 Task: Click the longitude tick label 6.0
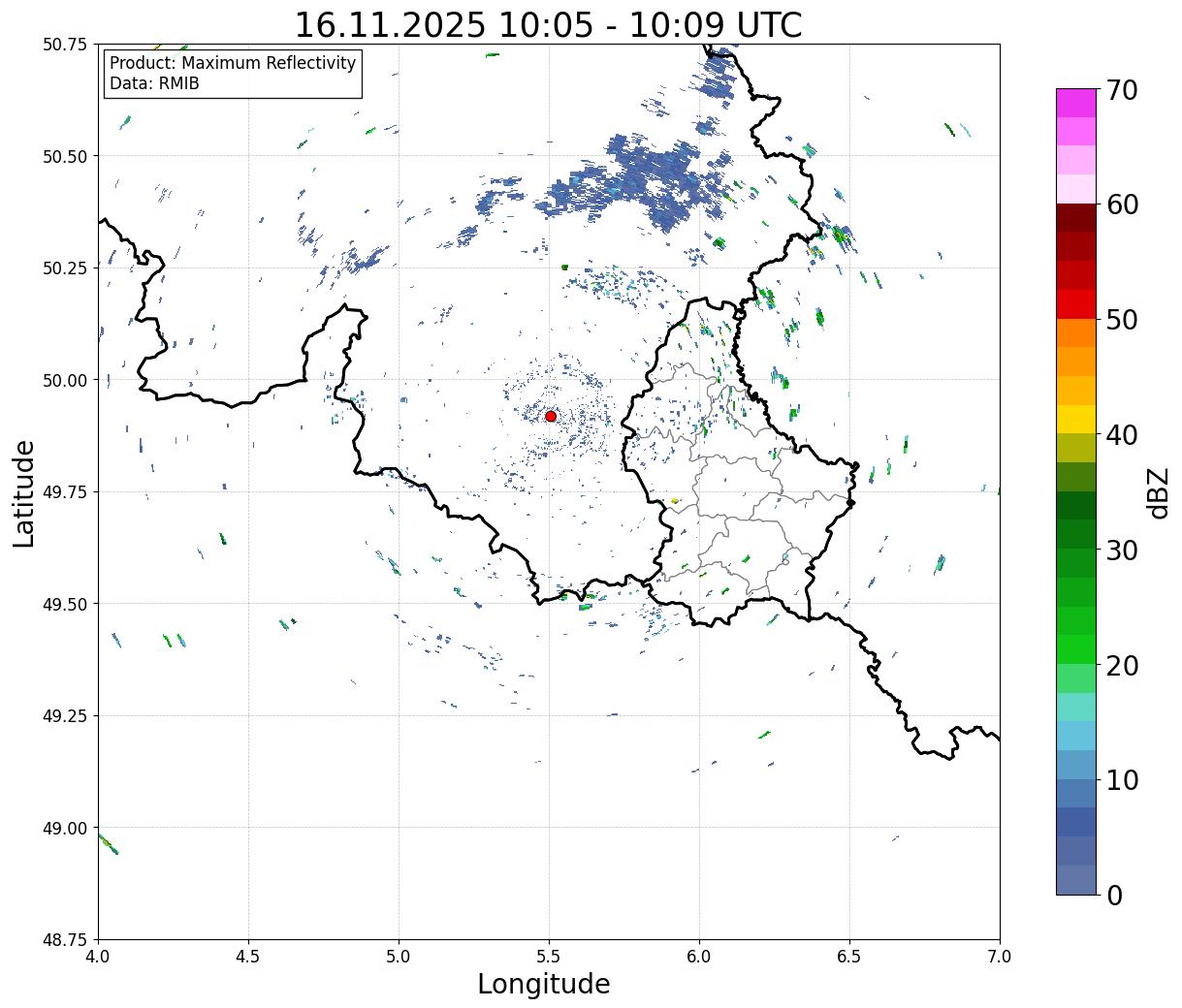pos(699,957)
